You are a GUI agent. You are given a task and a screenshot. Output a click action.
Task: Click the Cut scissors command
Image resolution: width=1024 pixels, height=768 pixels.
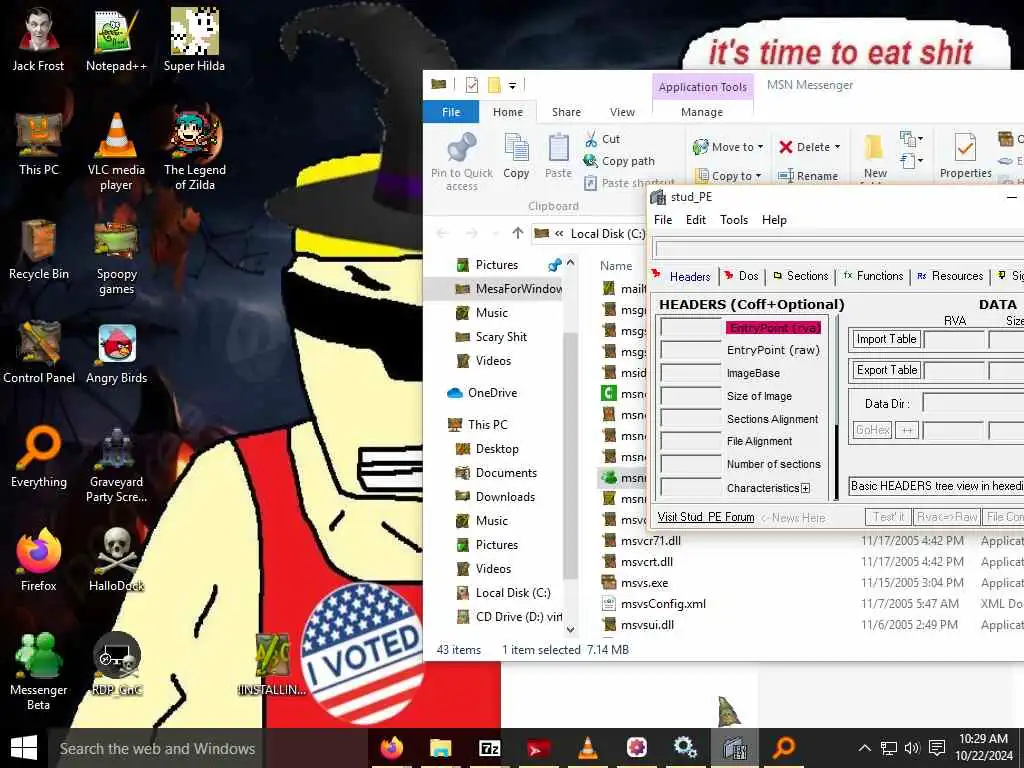tap(602, 139)
